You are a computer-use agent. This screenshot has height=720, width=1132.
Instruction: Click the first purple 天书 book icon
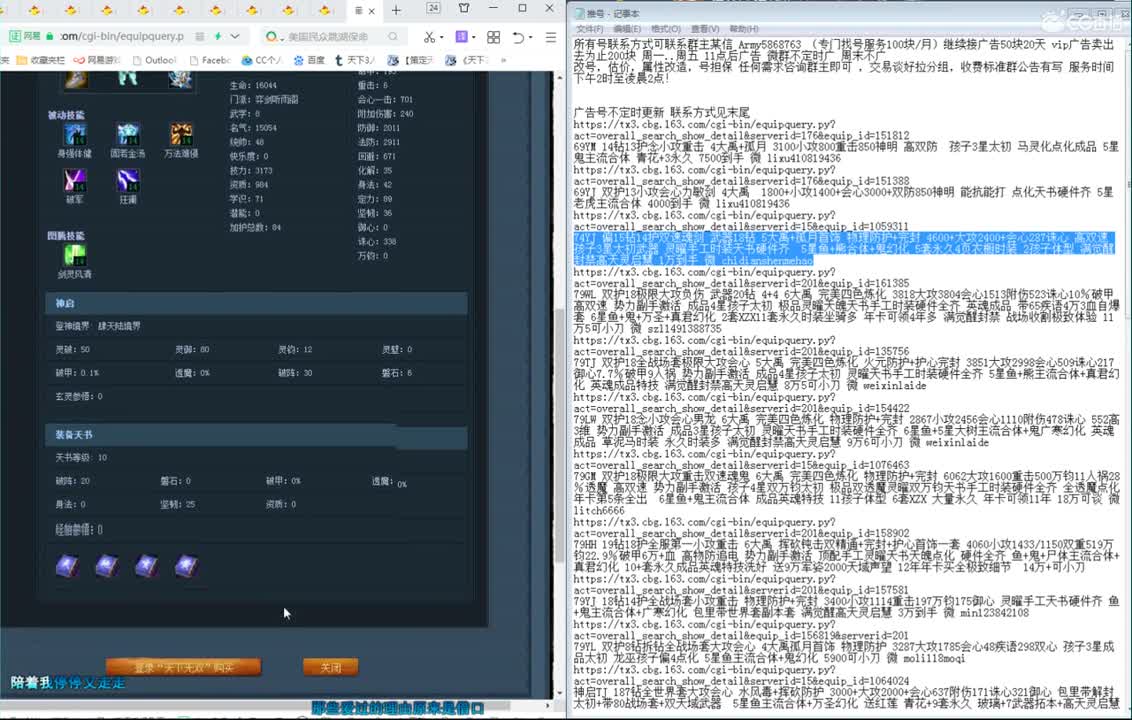67,566
